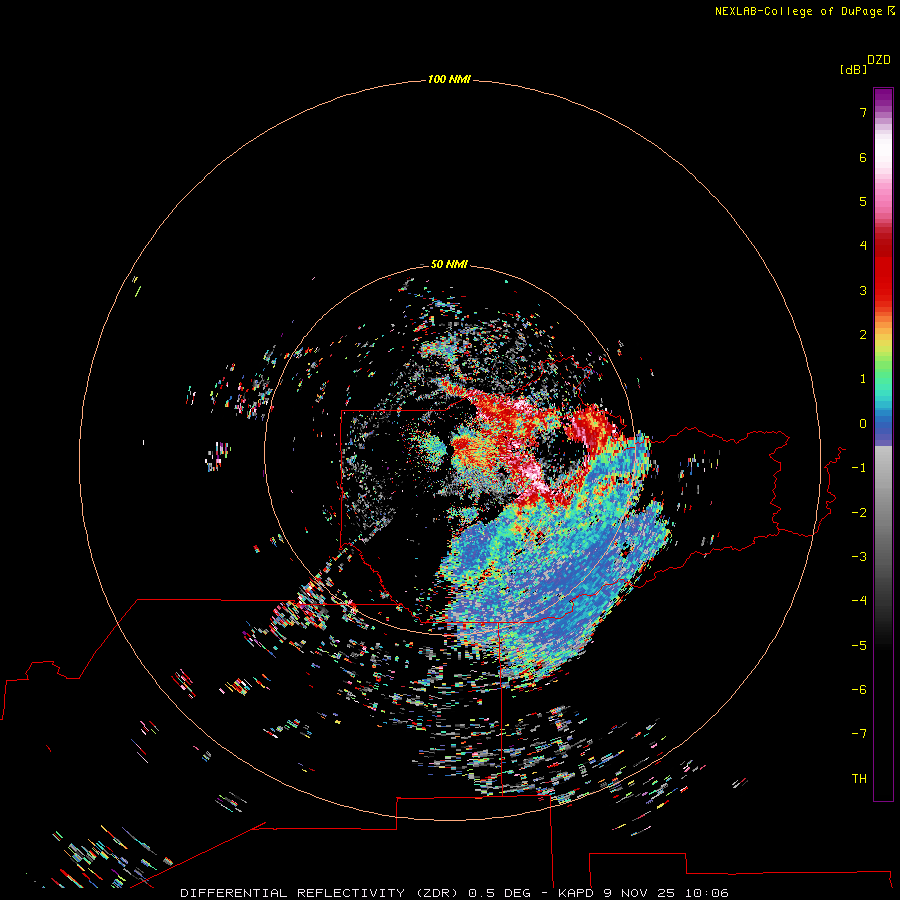Click the -2 value on the color scale
The image size is (900, 900).
pyautogui.click(x=859, y=512)
